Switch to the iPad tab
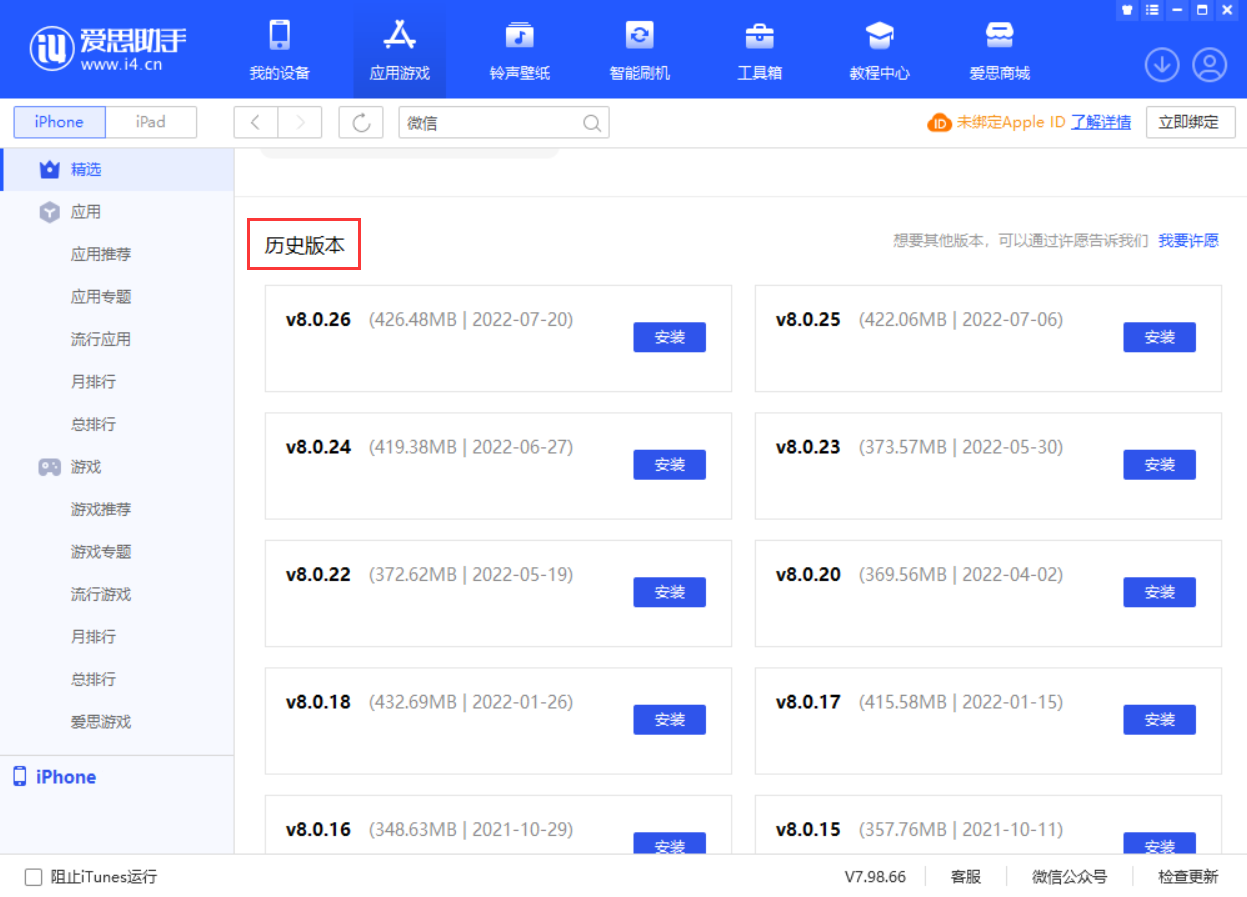This screenshot has height=897, width=1247. point(151,122)
